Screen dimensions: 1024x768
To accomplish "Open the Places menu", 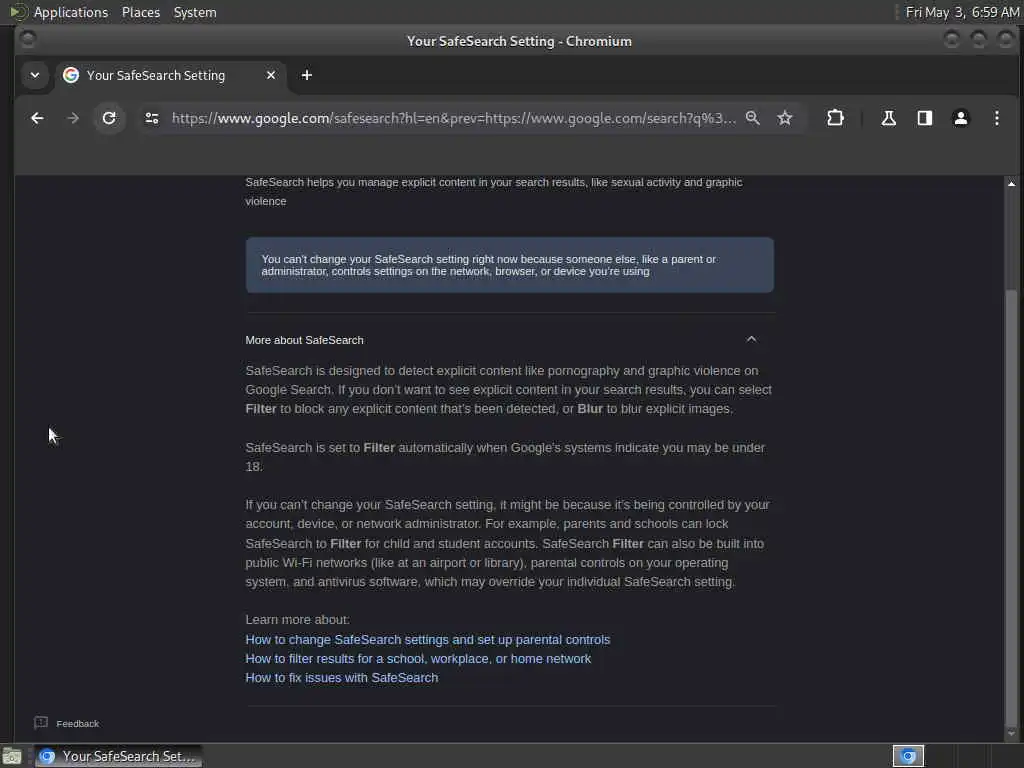I will click(x=141, y=12).
